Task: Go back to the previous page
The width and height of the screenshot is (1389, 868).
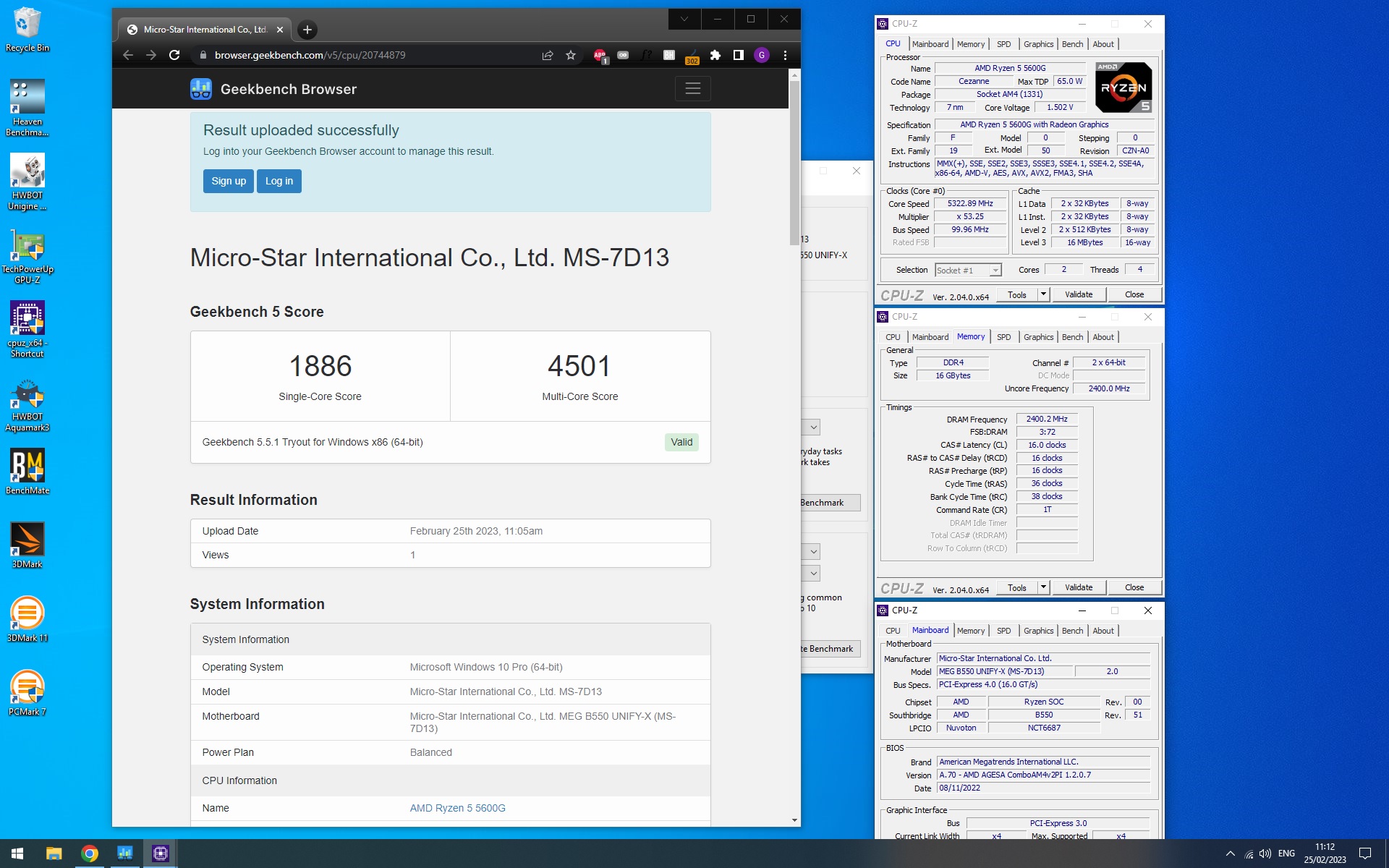Action: (128, 55)
